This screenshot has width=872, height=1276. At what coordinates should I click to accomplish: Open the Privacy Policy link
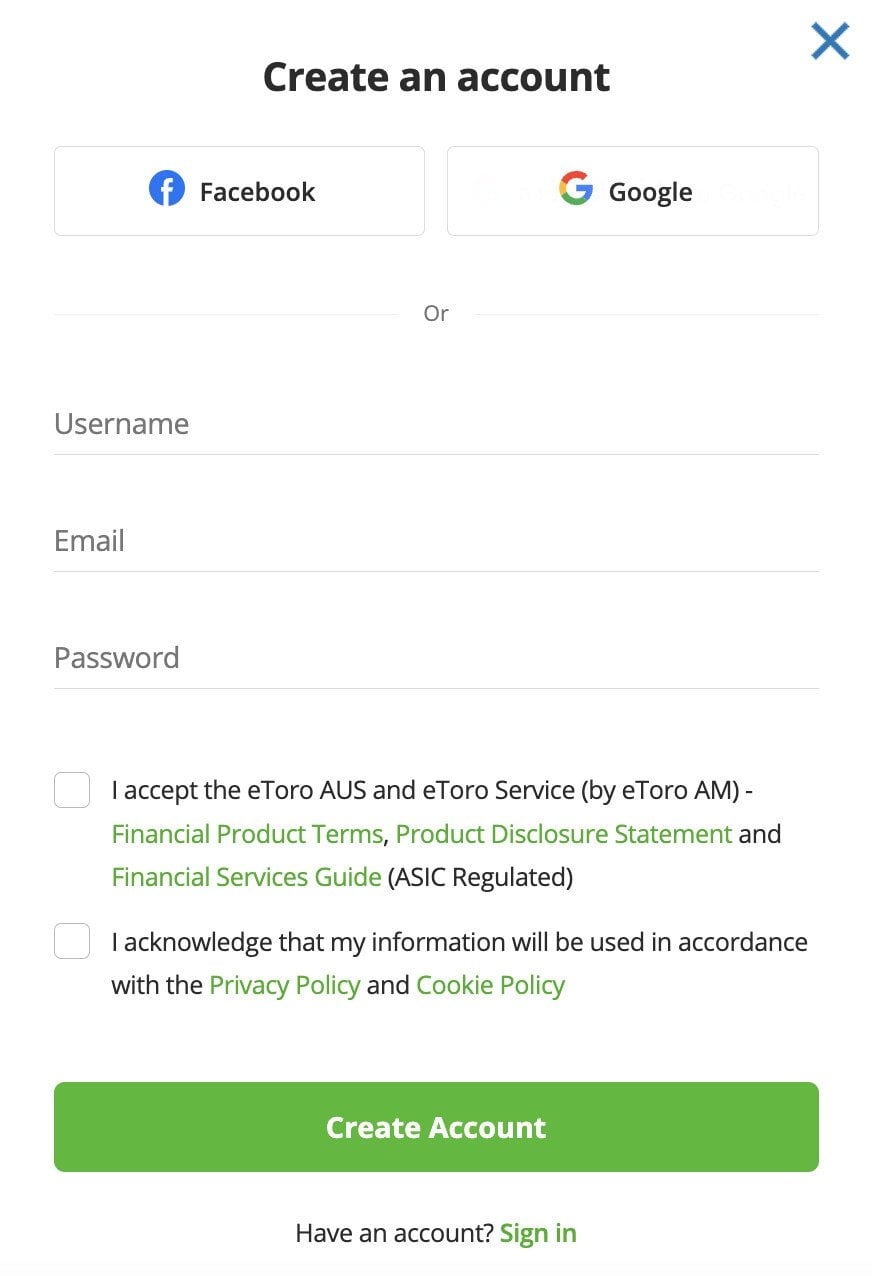coord(284,985)
